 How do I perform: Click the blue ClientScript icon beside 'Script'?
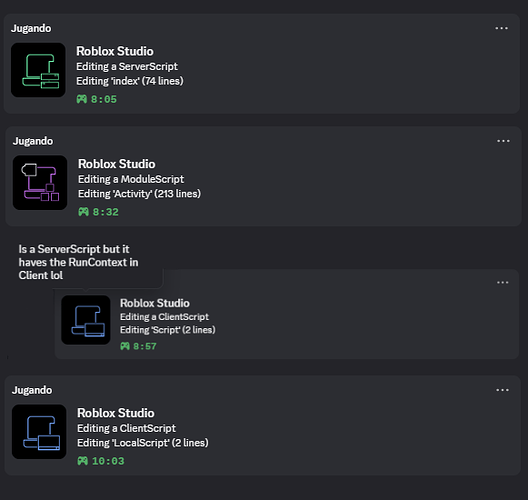86,320
